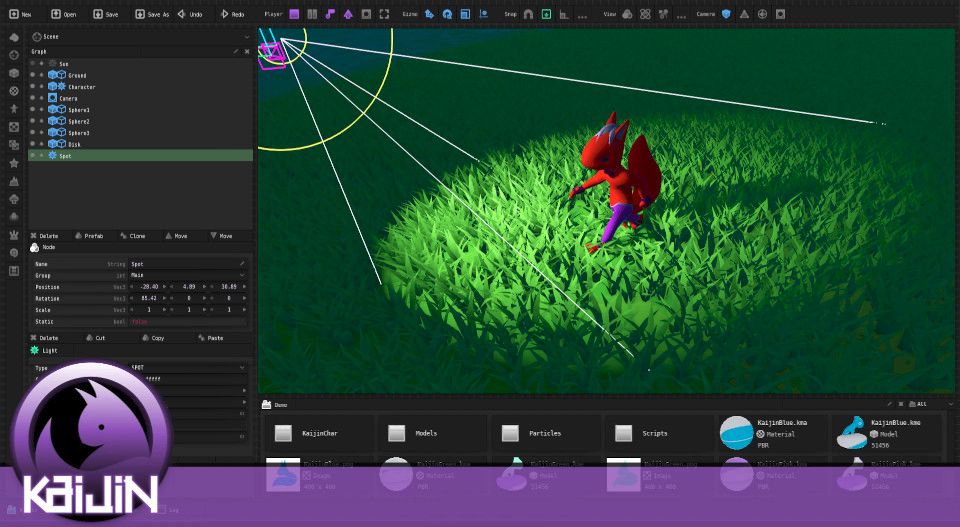
Task: Toggle the Static bool value
Action: click(x=188, y=321)
